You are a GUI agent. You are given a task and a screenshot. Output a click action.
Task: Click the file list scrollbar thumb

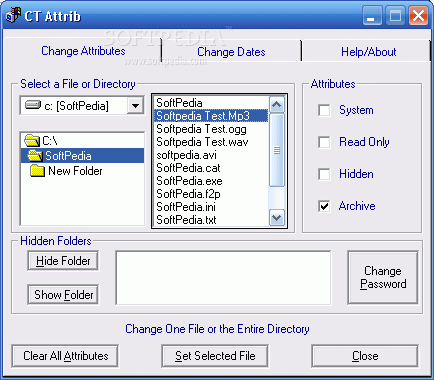click(277, 150)
